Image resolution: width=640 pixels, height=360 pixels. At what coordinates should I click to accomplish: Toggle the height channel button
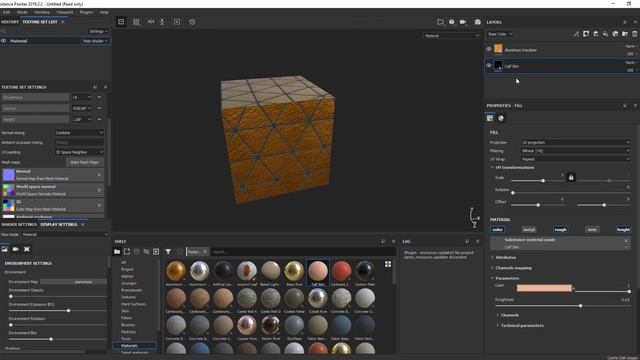pos(623,230)
